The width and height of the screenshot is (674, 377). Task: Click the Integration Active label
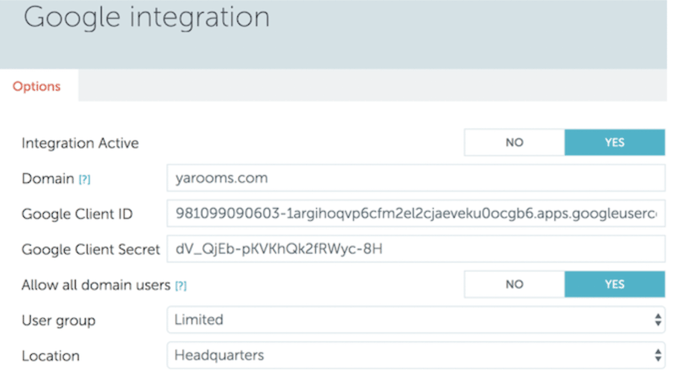coord(80,143)
